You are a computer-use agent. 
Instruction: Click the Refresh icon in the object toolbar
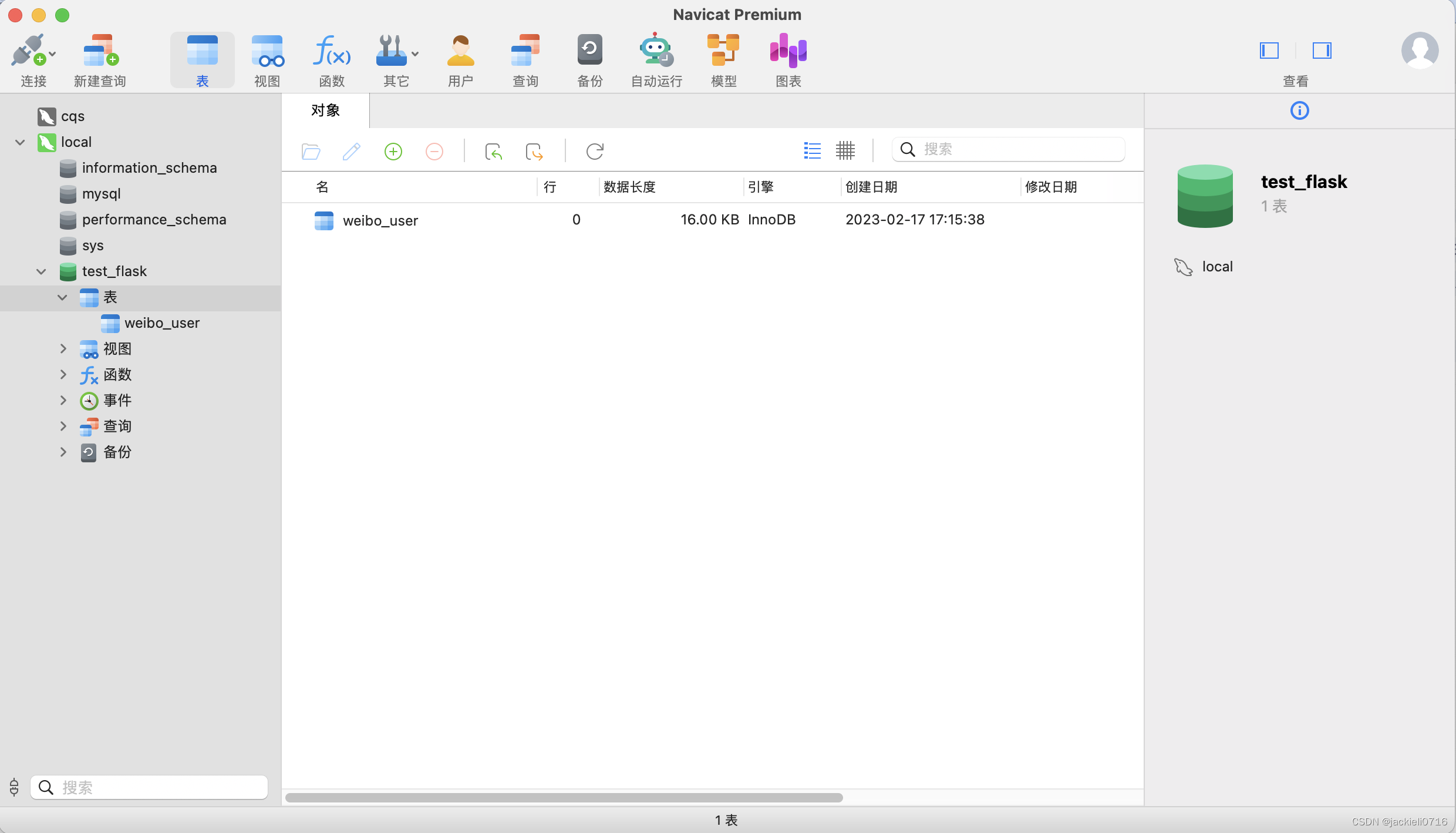(x=595, y=152)
